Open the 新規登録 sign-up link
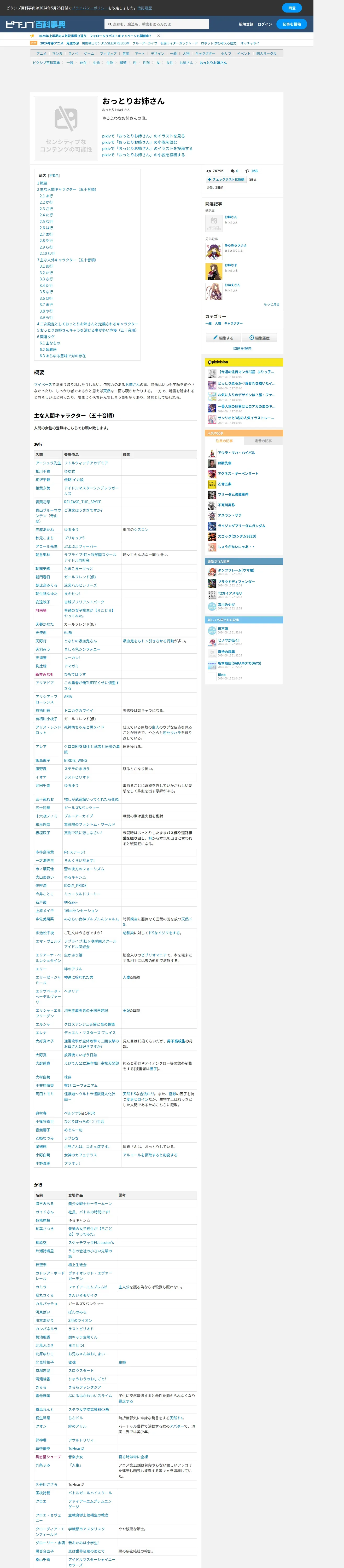The image size is (344, 1568). pyautogui.click(x=246, y=24)
